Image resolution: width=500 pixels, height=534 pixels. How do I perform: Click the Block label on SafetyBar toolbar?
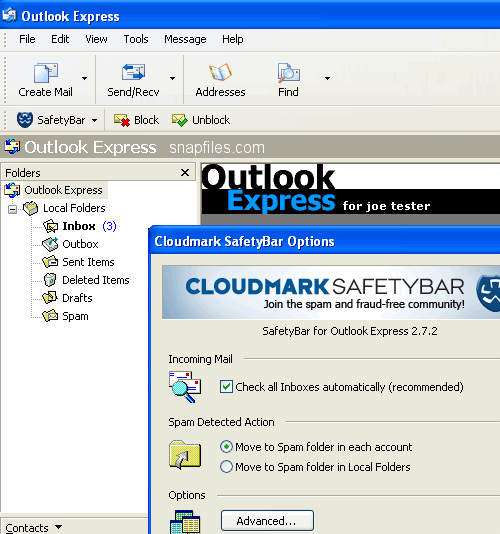pos(146,120)
